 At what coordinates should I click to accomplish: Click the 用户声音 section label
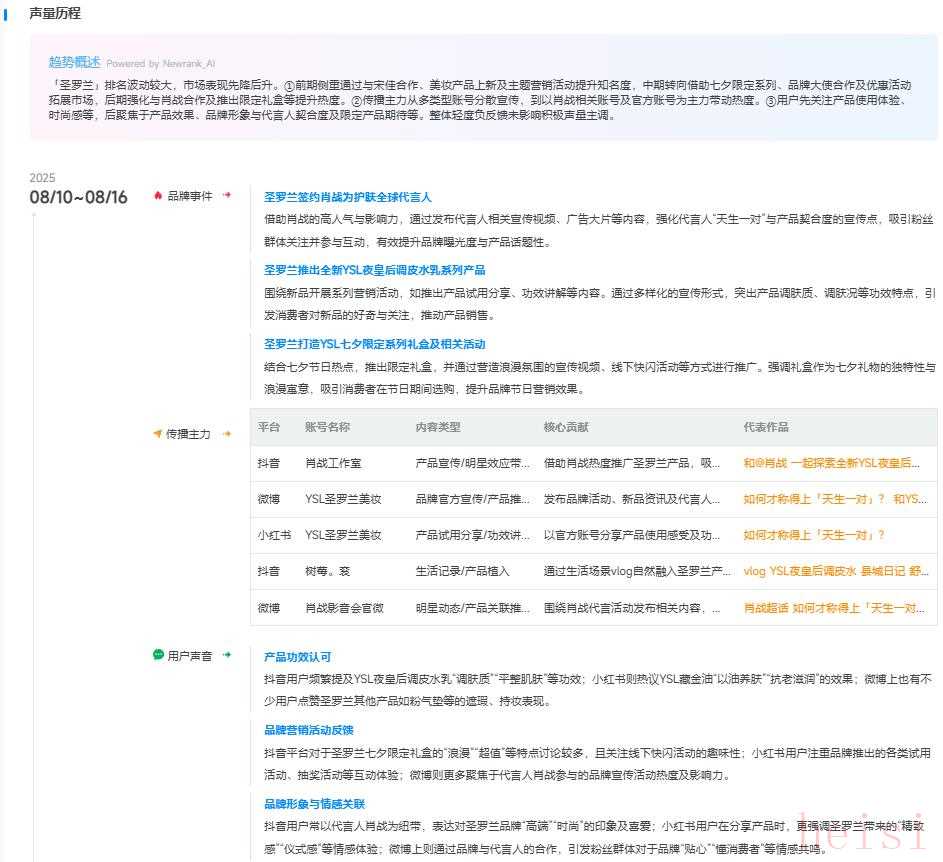(189, 656)
